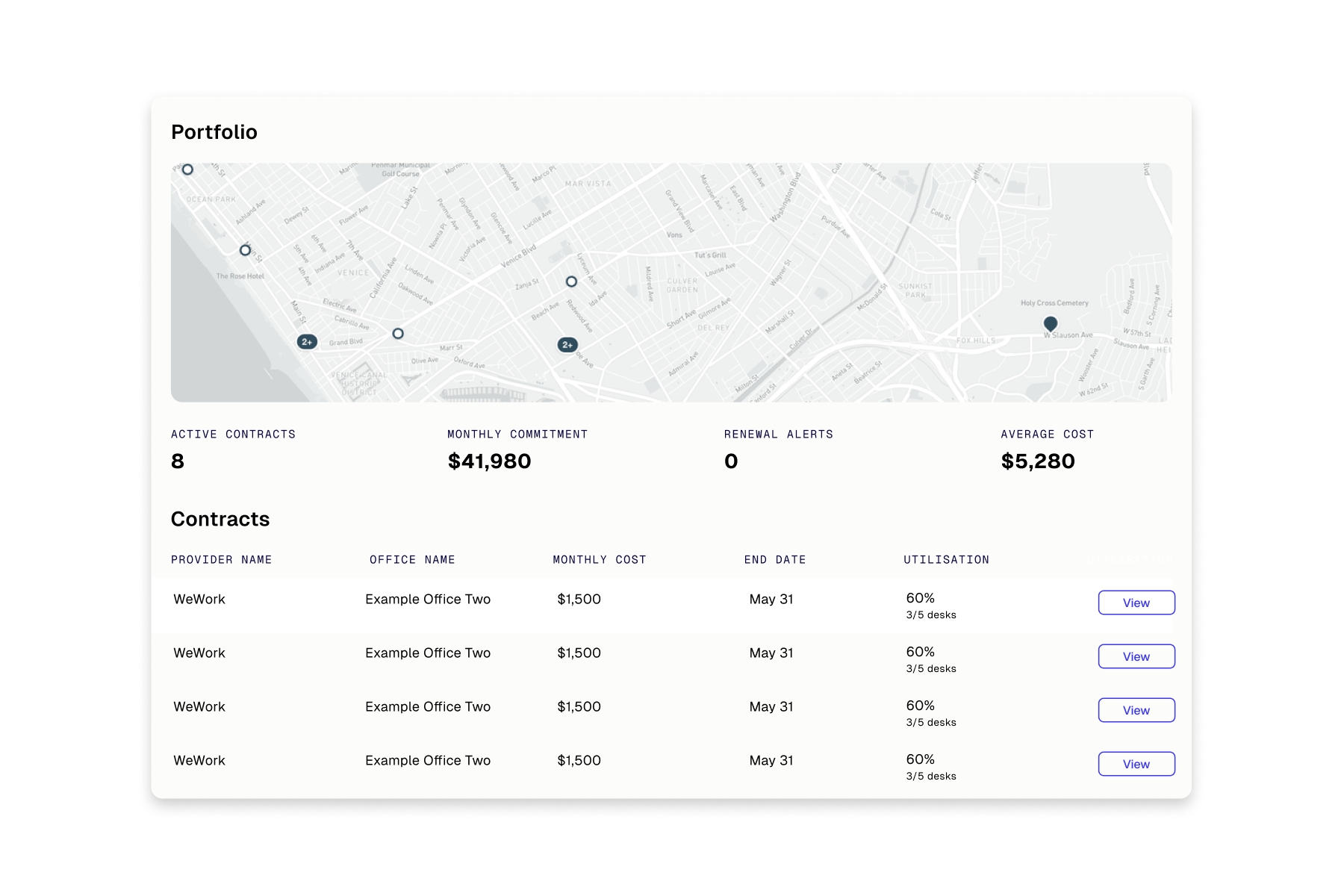This screenshot has width=1344, height=896.
Task: Select the circle marker near Venice Blvd
Action: click(x=570, y=281)
